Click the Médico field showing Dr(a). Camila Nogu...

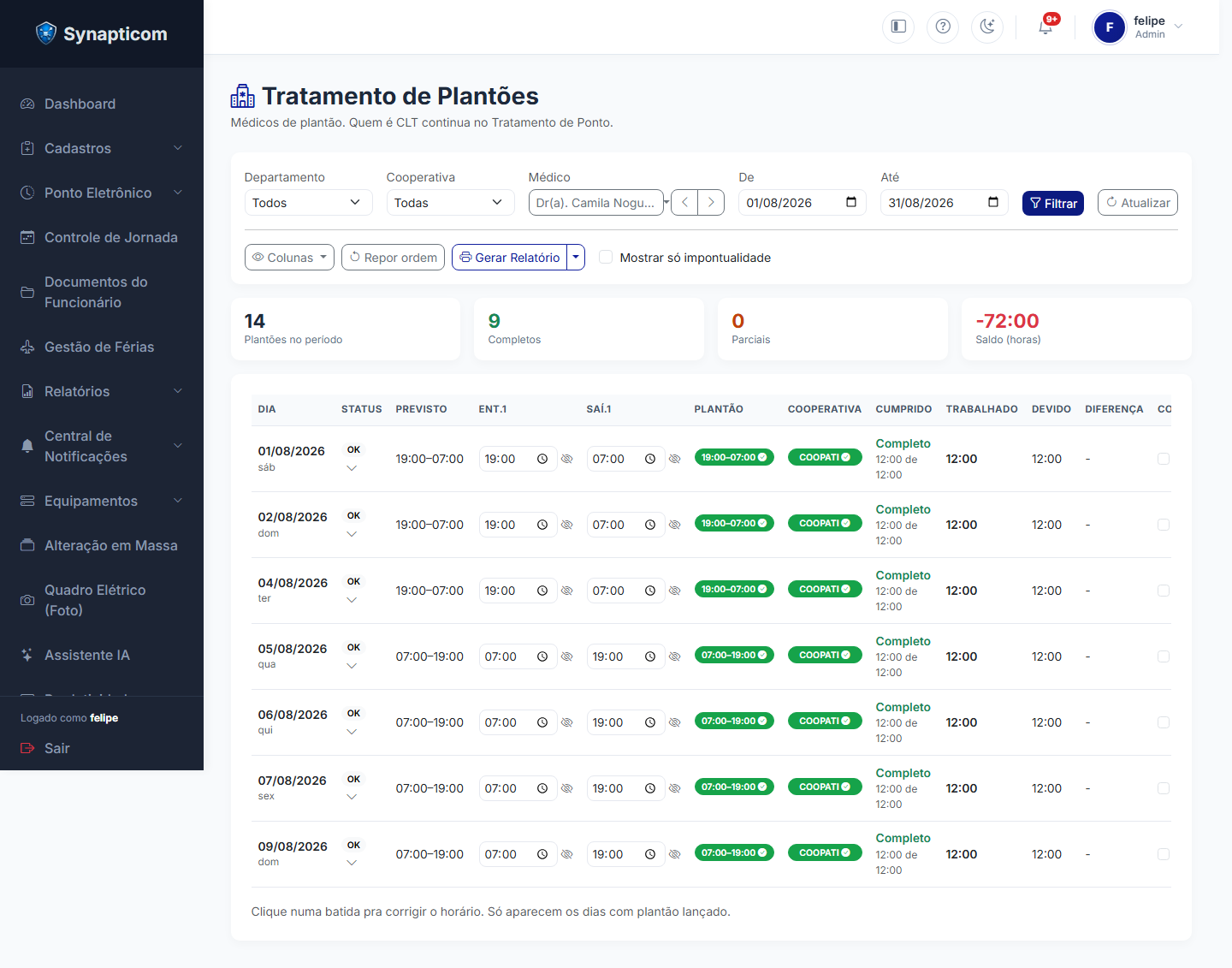595,203
